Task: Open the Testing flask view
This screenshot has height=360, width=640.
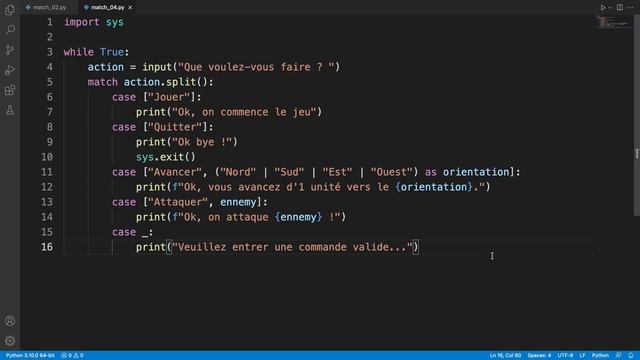Action: (x=10, y=110)
